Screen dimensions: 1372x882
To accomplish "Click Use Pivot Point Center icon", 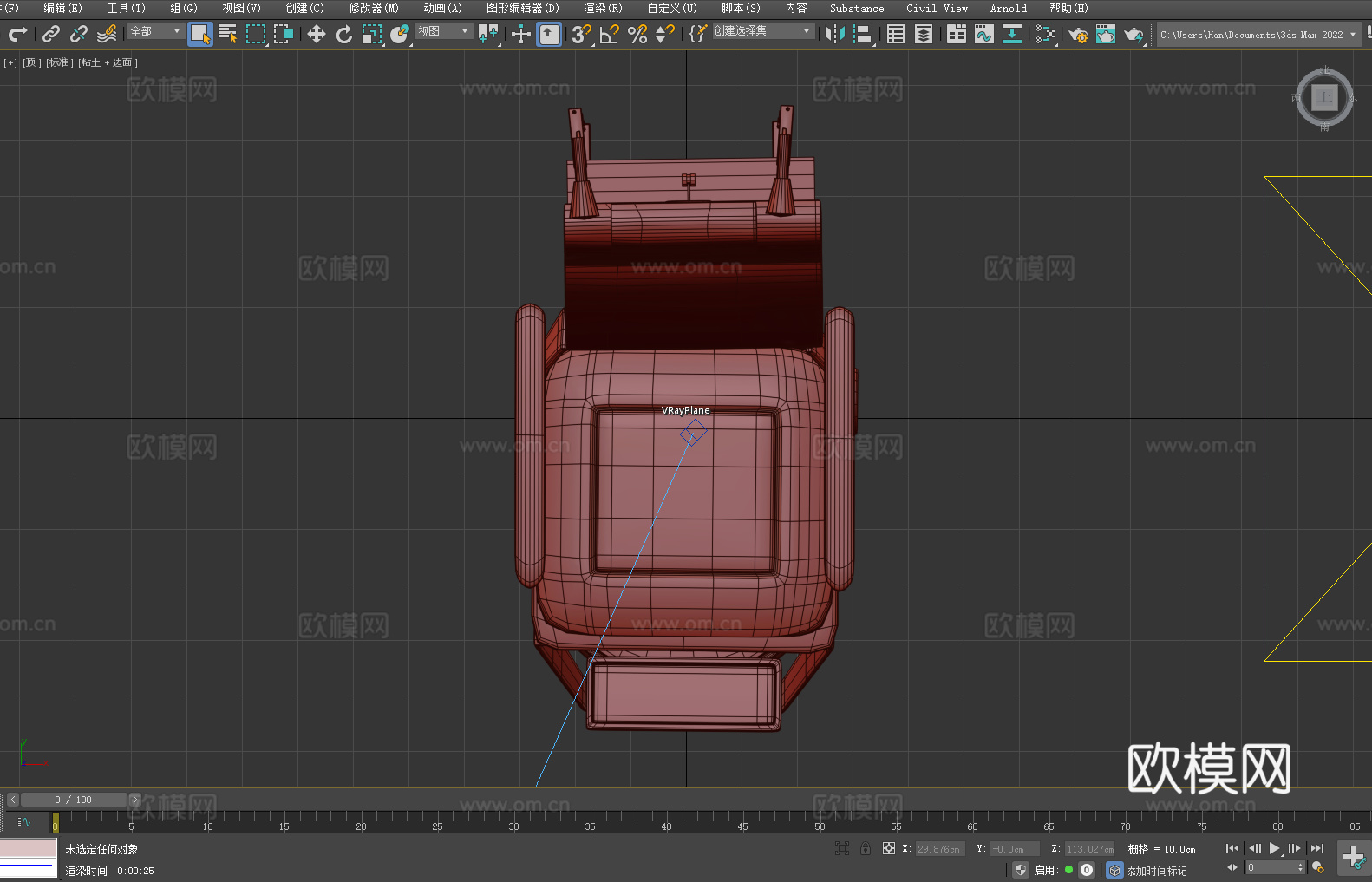I will 489,34.
